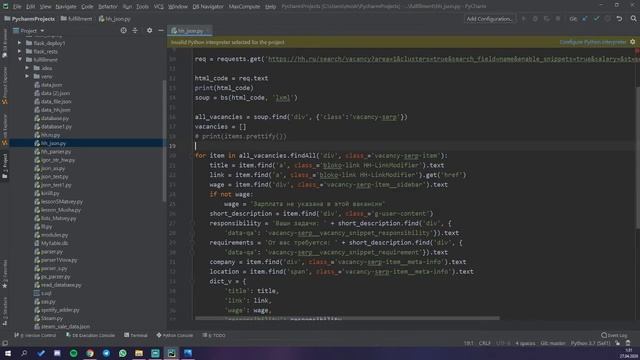Image resolution: width=640 pixels, height=360 pixels.
Task: Open Search Everywhere magnifier icon
Action: click(x=633, y=19)
